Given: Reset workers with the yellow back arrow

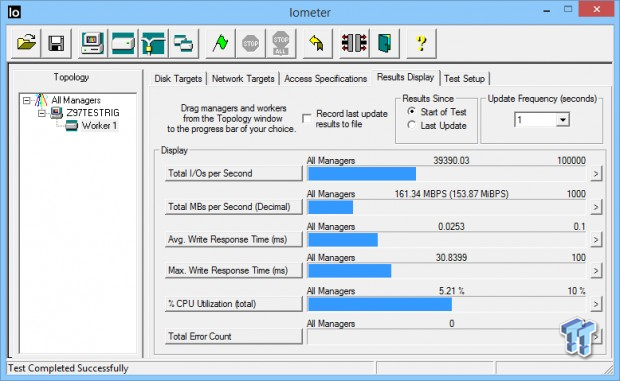Looking at the screenshot, I should (318, 43).
